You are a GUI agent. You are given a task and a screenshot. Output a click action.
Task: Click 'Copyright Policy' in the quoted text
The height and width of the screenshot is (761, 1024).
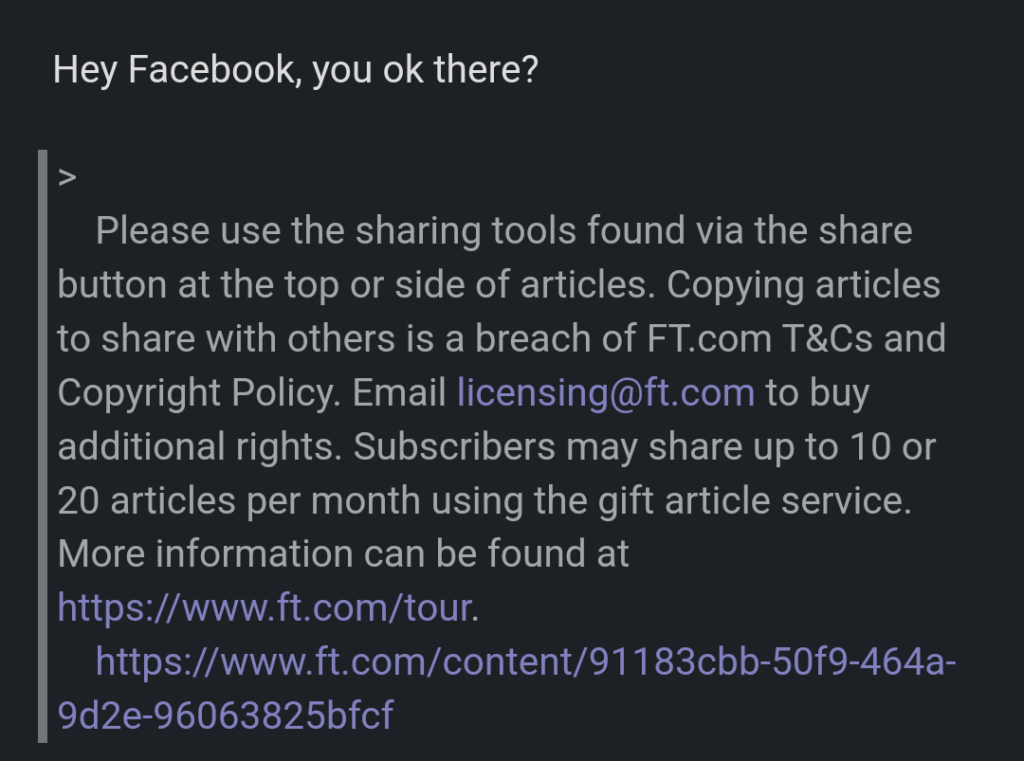click(194, 393)
